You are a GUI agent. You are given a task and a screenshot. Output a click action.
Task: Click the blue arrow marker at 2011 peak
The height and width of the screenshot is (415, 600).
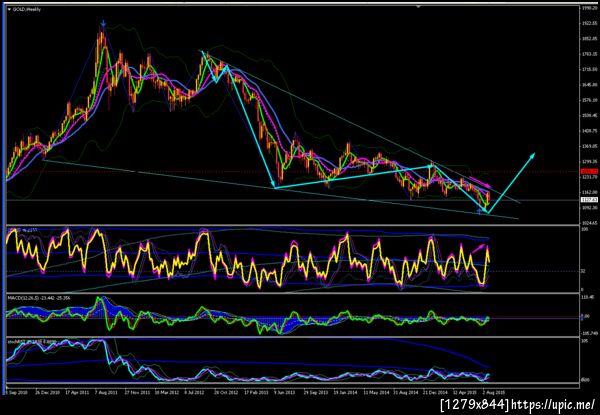[103, 24]
